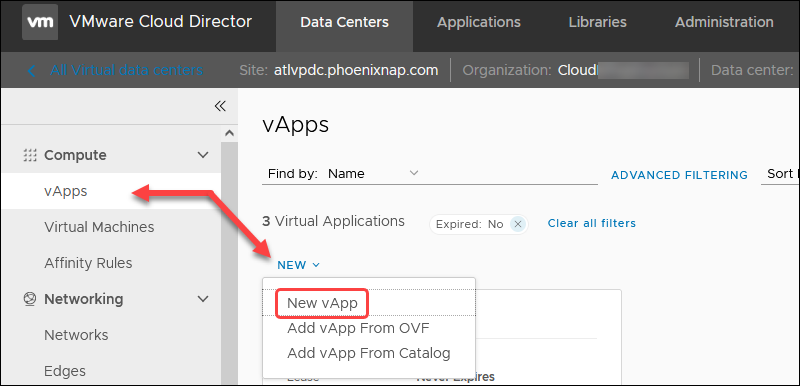The width and height of the screenshot is (800, 386).
Task: Choose Add vApp From Catalog
Action: 368,353
